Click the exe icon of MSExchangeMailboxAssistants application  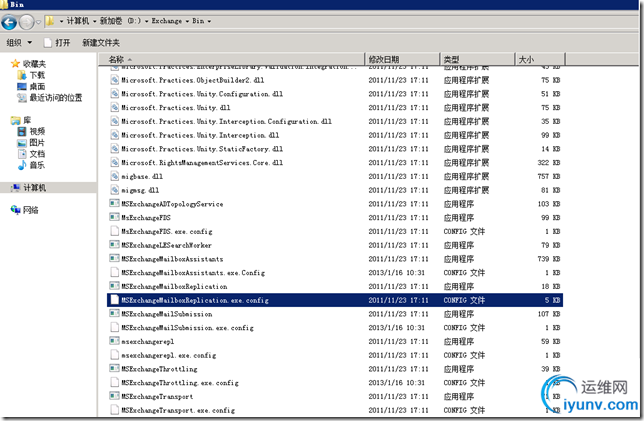tap(114, 258)
